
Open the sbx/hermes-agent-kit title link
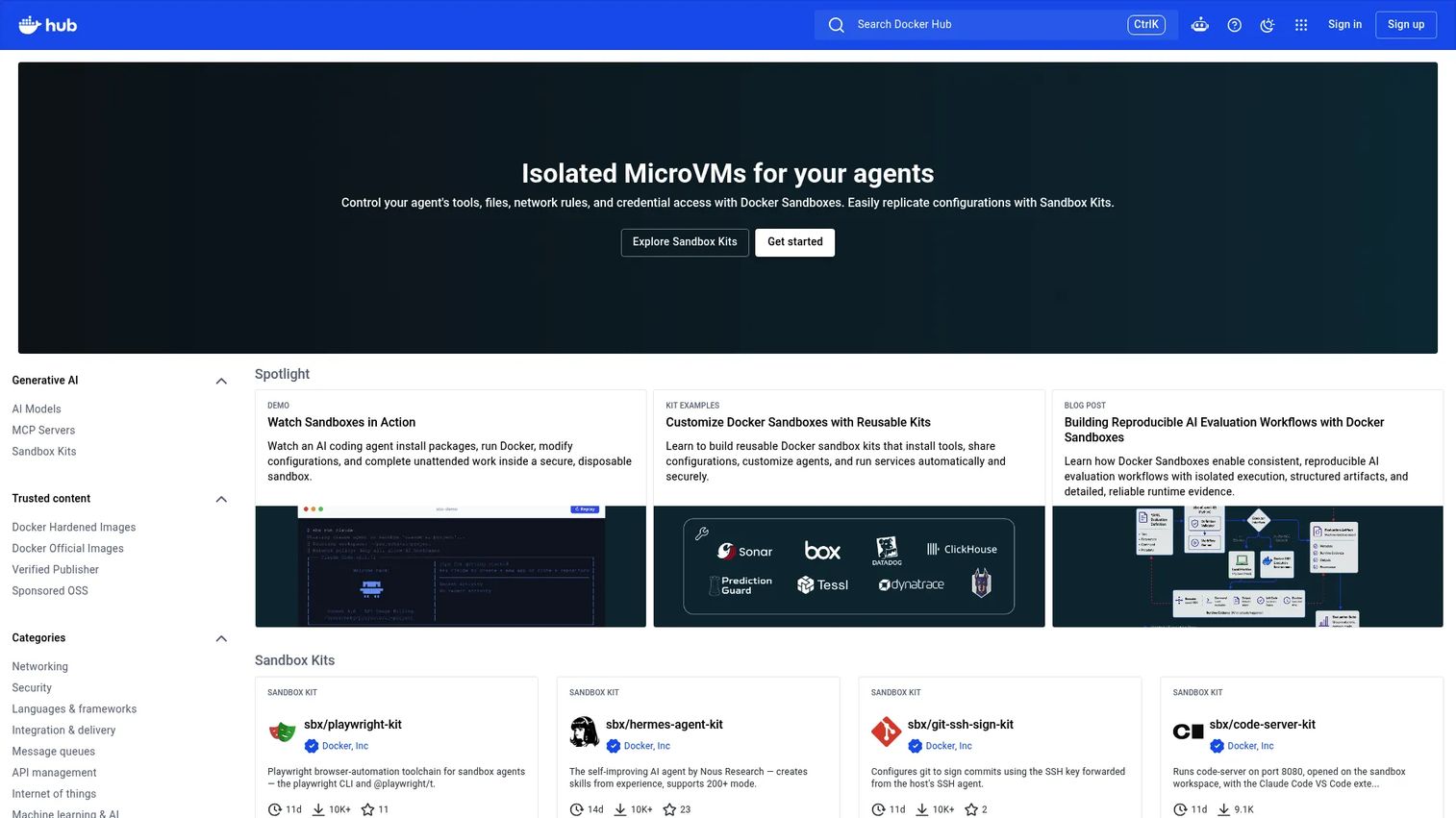tap(665, 725)
